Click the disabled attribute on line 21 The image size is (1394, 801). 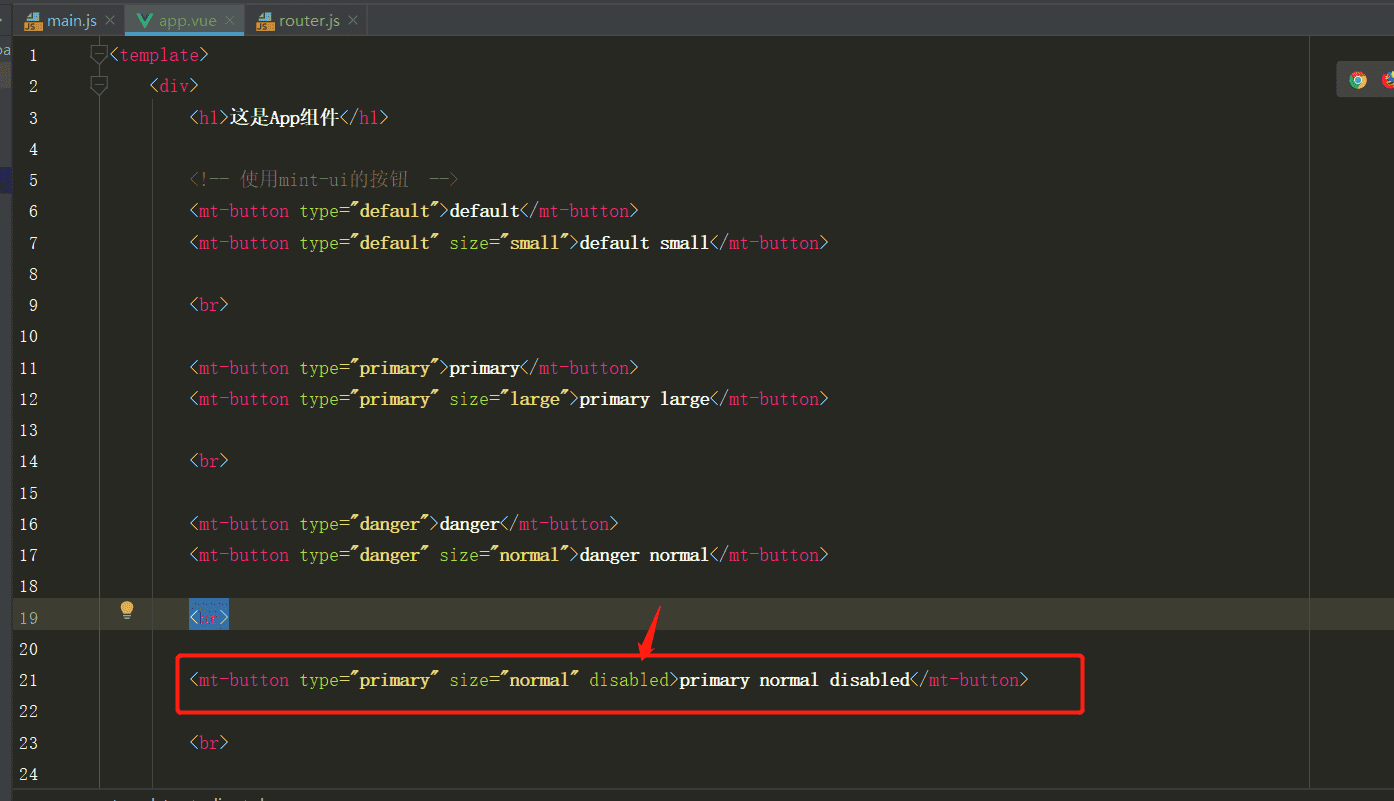click(629, 680)
